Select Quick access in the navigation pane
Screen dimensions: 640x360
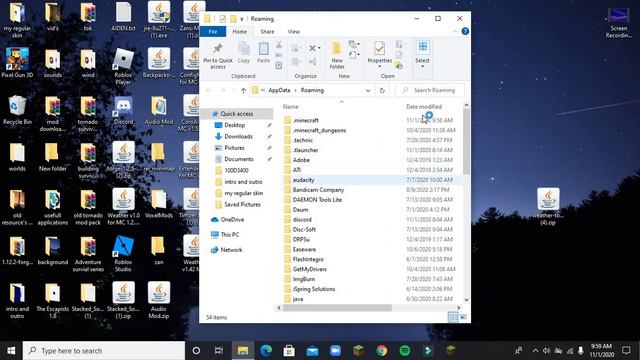[237, 113]
